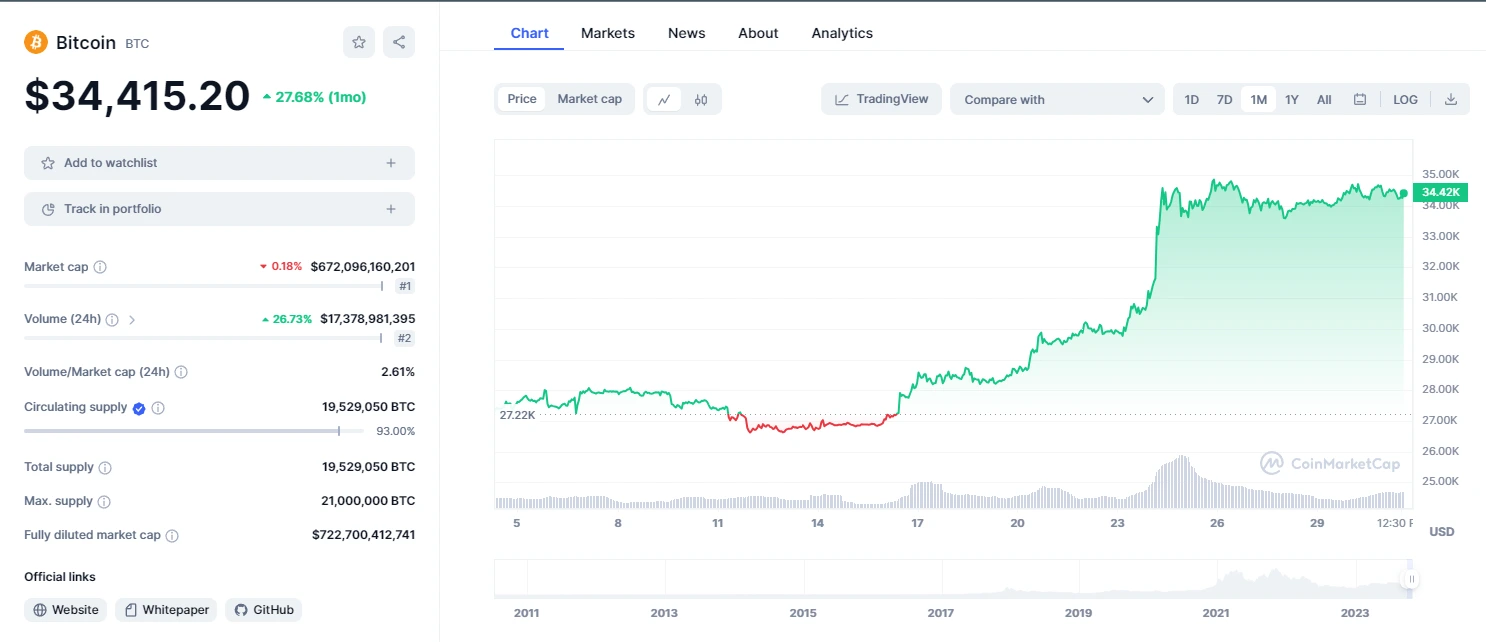Open the TradingView chart button
Screen dimensions: 1486x642
881,99
